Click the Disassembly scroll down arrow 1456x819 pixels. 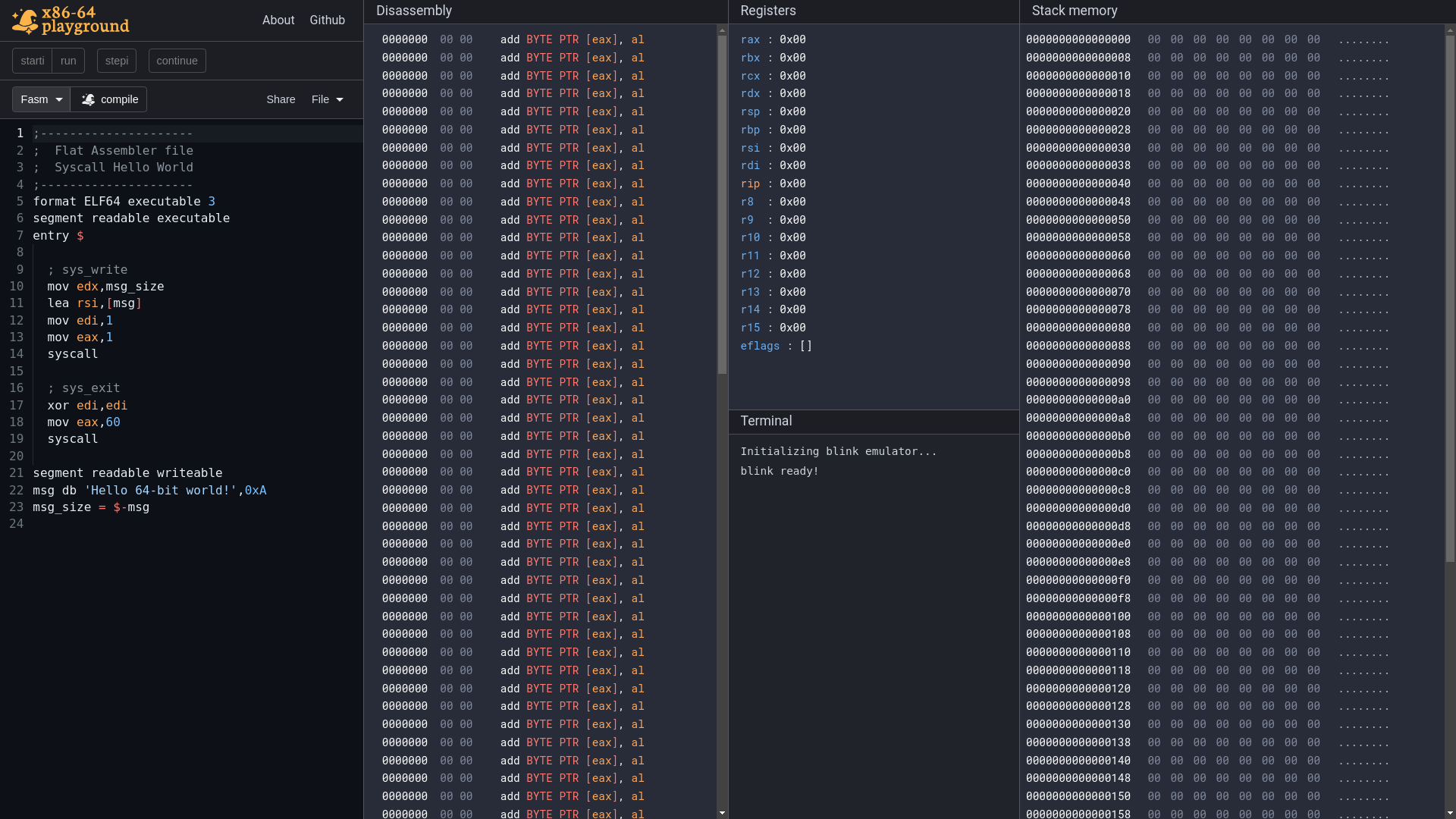pyautogui.click(x=722, y=813)
